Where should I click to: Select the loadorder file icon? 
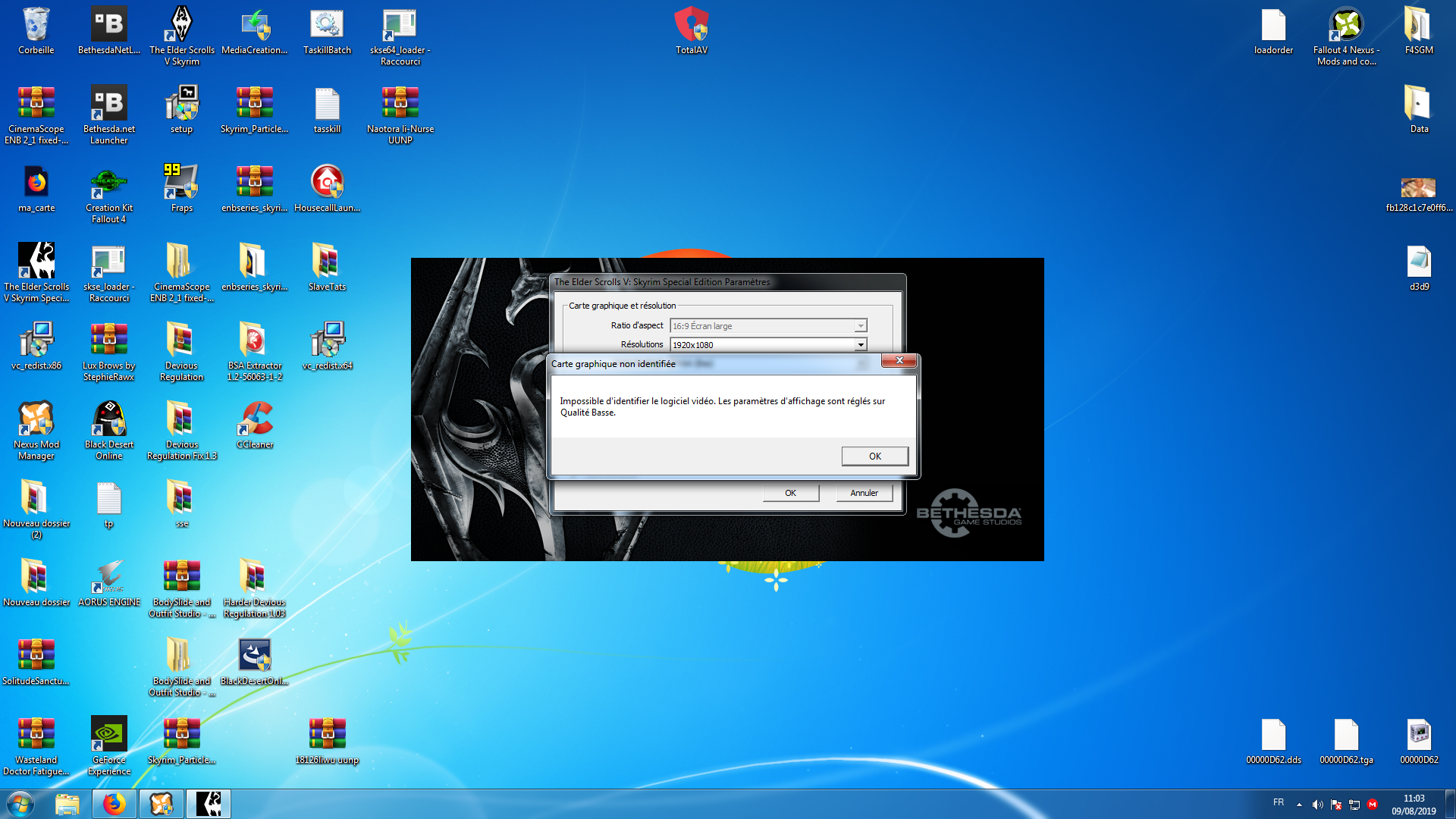point(1273,32)
